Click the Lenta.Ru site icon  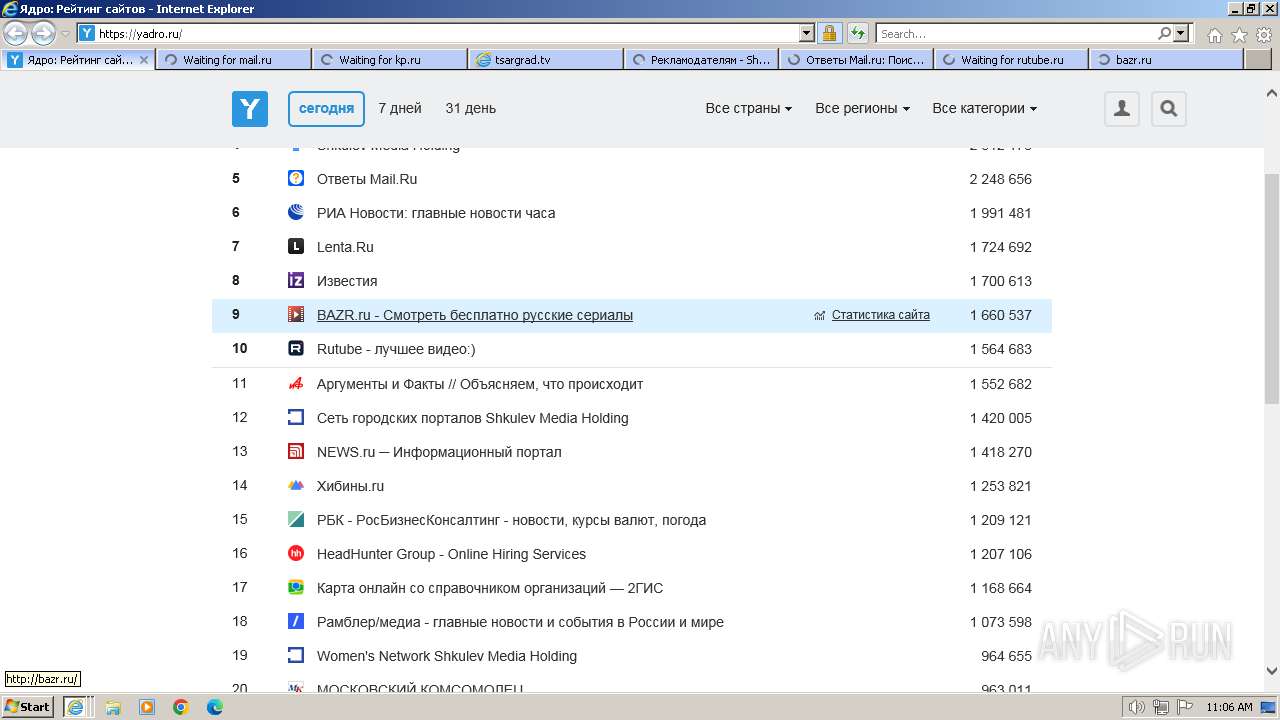296,247
